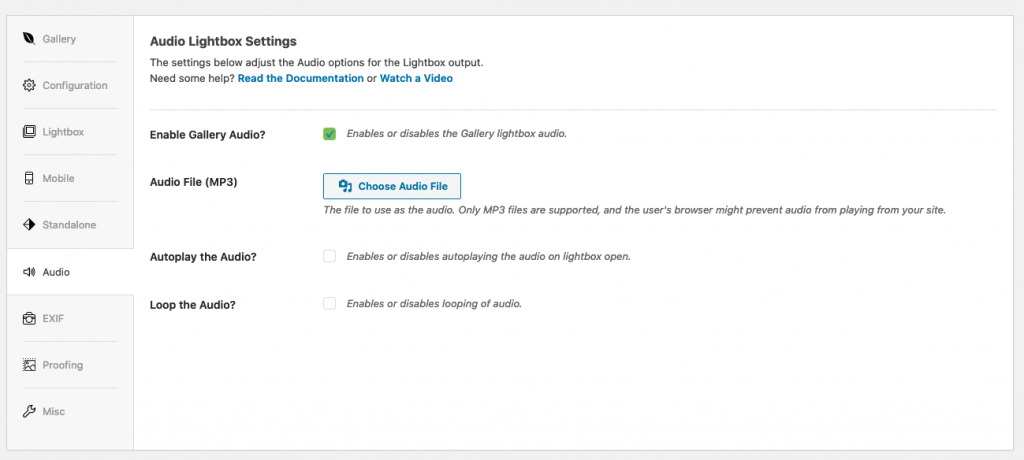
Task: Enable the Autoplay the Audio checkbox
Action: pyautogui.click(x=329, y=256)
